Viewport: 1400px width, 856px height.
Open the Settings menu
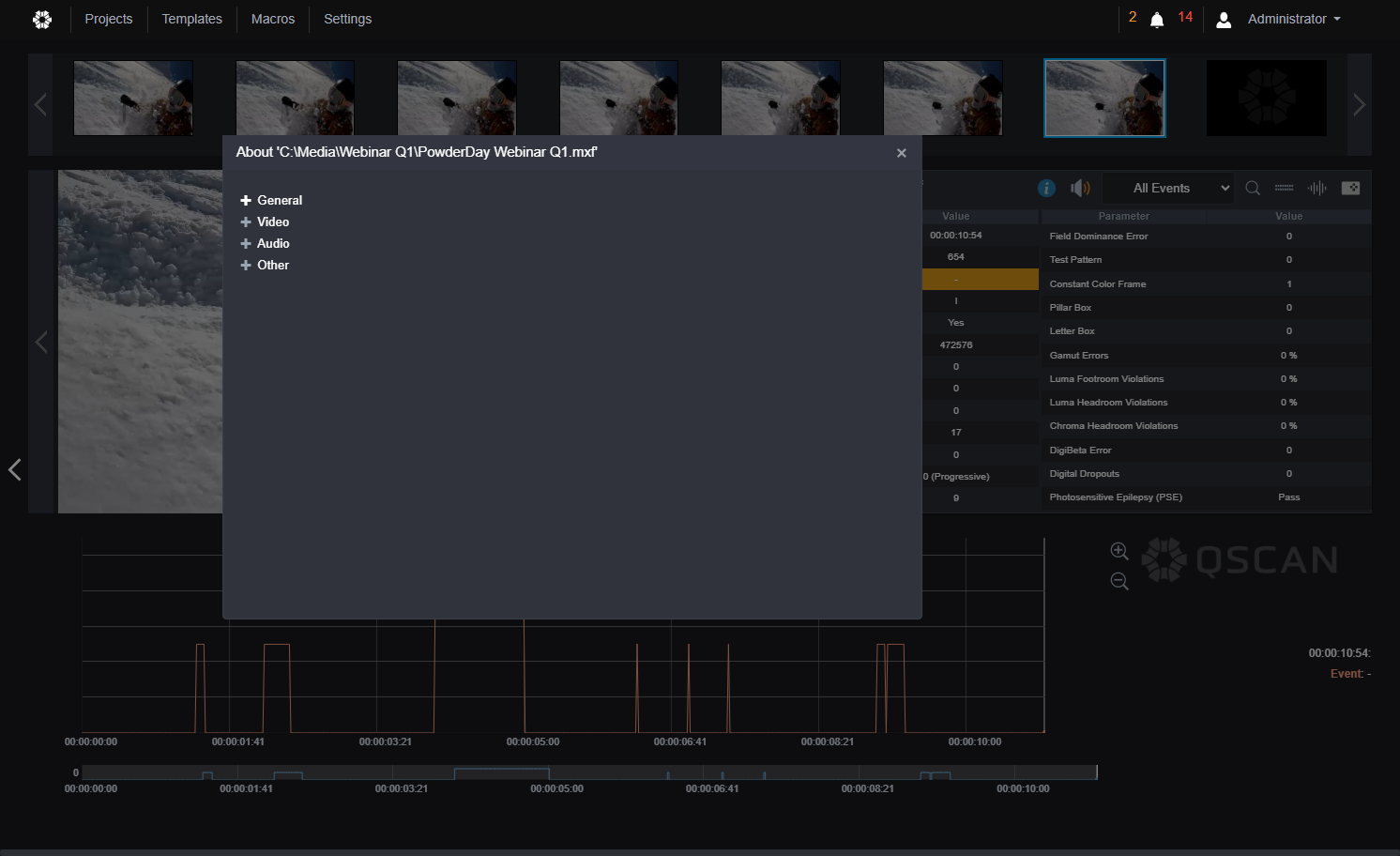348,19
